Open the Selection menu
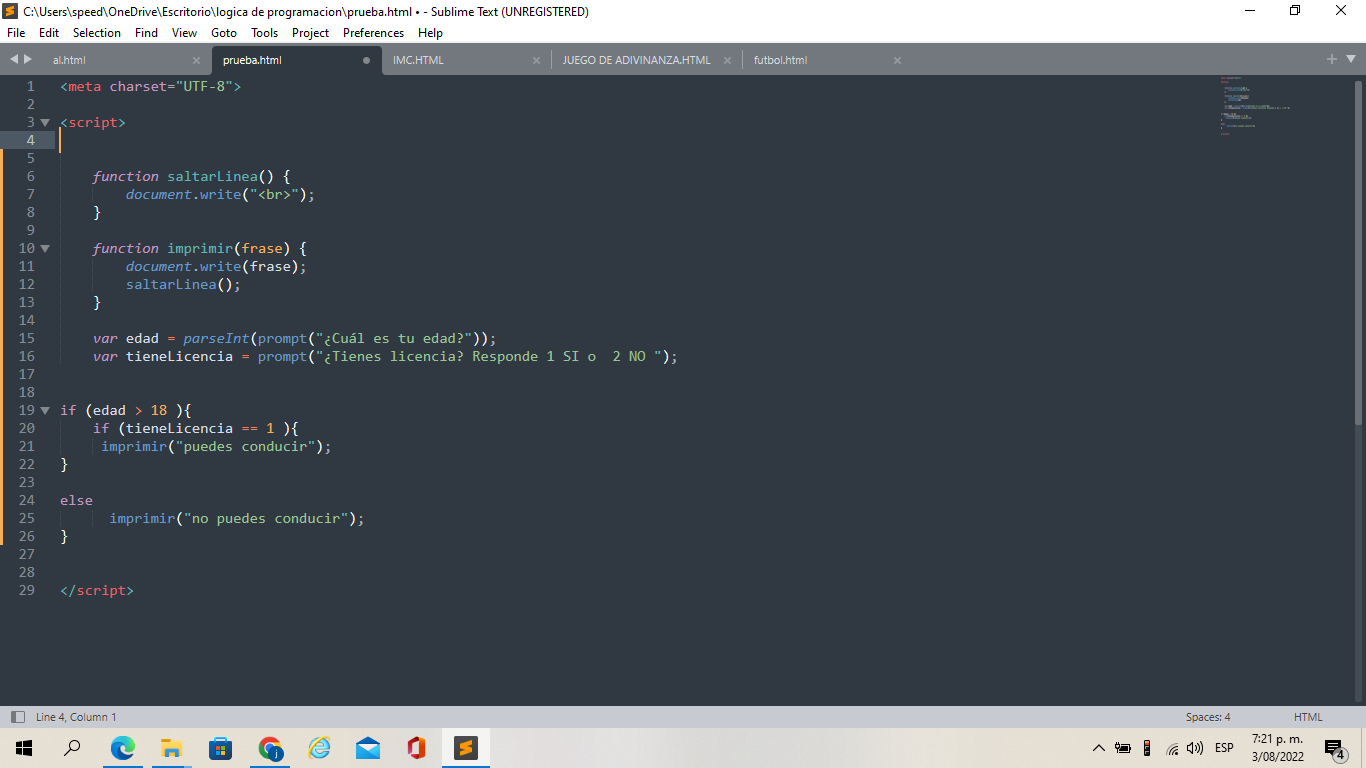Screen dimensions: 1366x768 tap(97, 33)
